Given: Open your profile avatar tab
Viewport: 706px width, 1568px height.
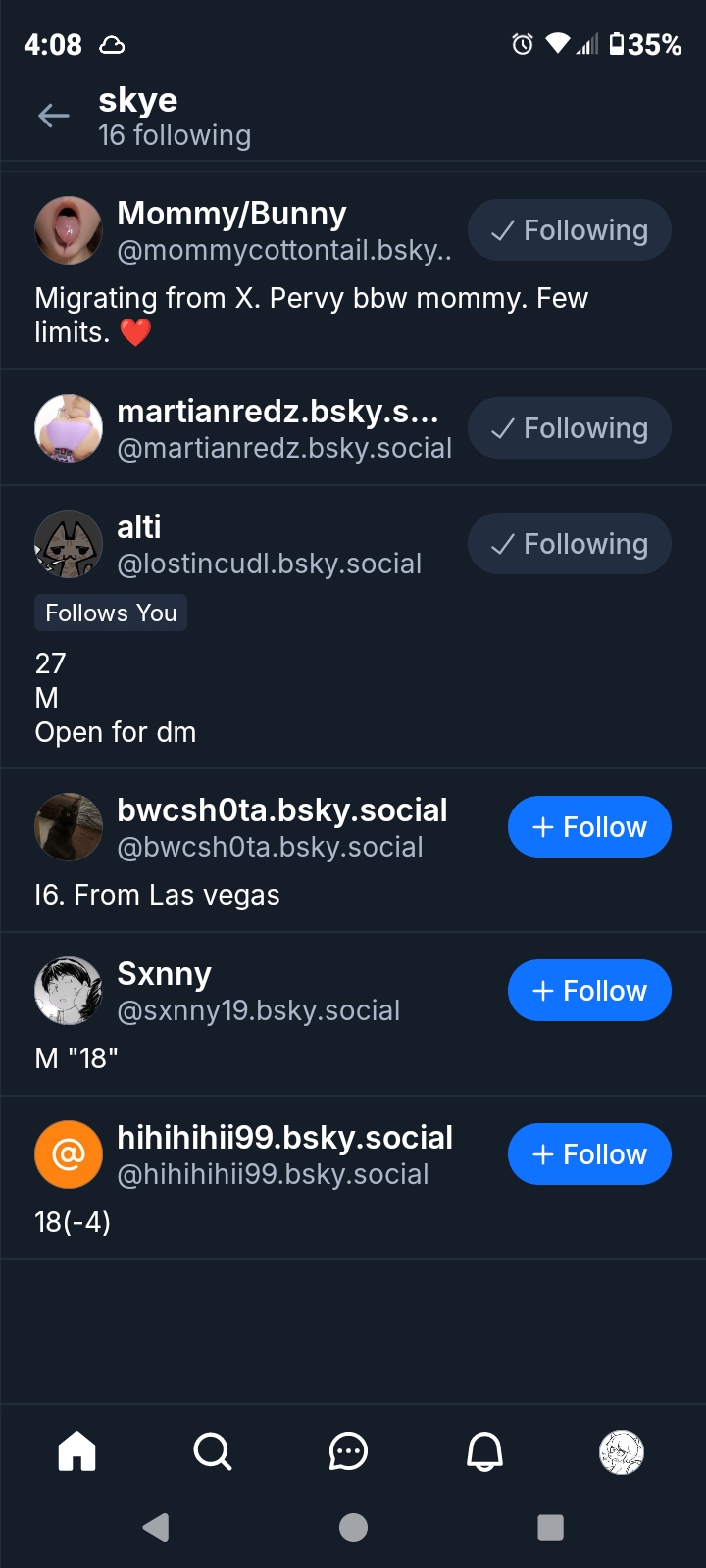Looking at the screenshot, I should pyautogui.click(x=621, y=1451).
